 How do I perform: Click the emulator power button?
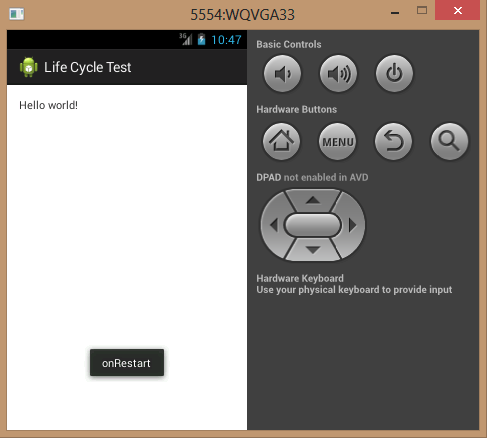tap(394, 74)
